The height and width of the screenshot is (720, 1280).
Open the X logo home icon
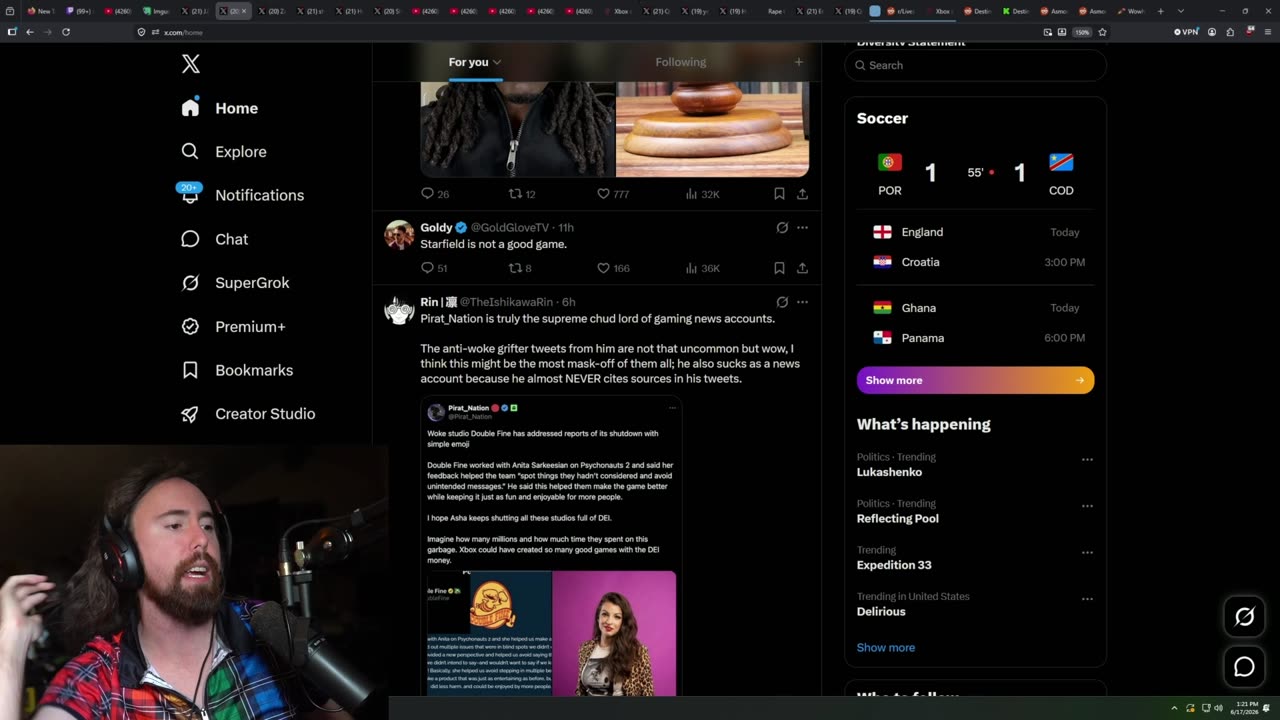(191, 65)
